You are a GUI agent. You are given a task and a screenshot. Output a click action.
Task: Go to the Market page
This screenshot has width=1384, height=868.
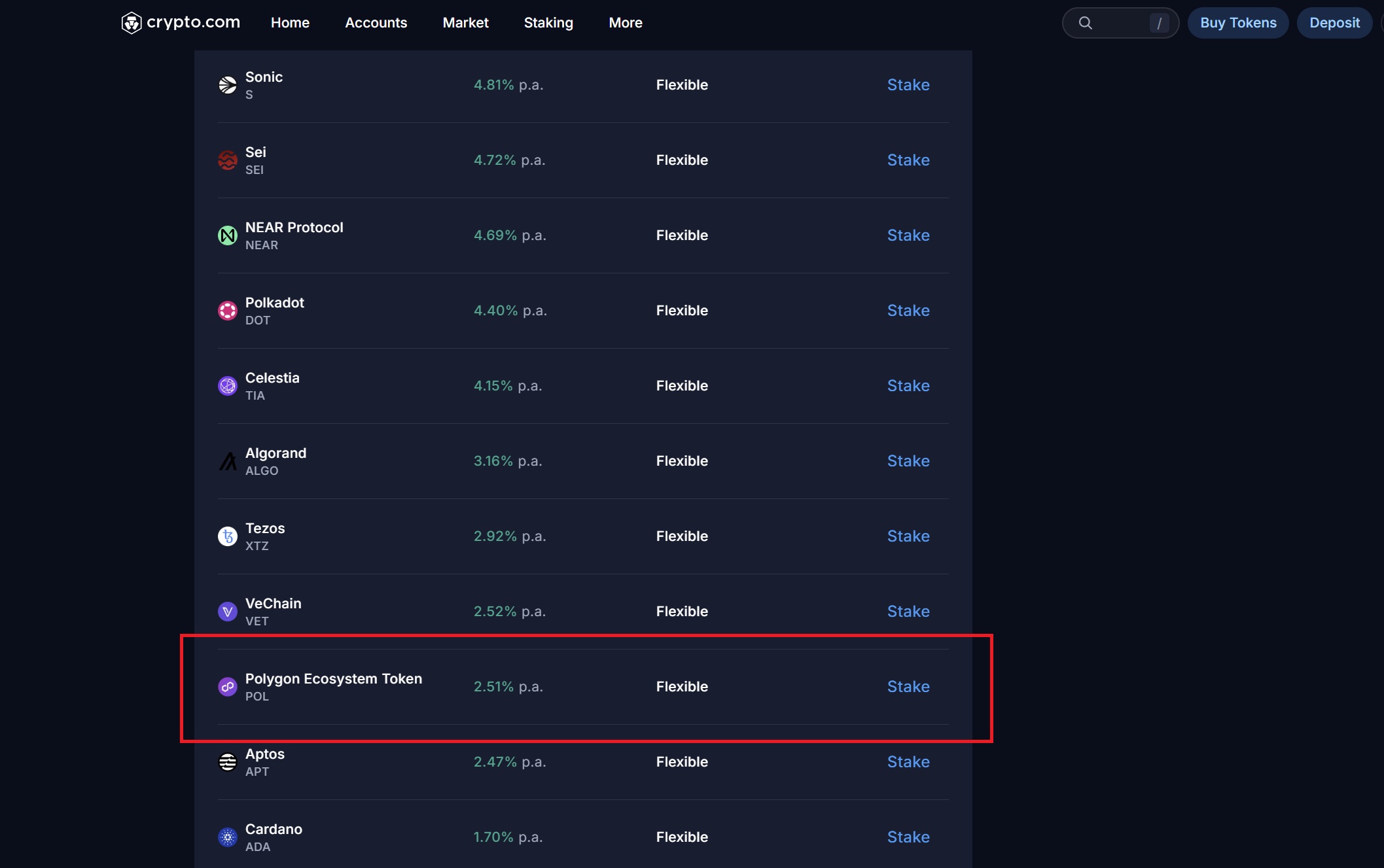click(x=466, y=23)
